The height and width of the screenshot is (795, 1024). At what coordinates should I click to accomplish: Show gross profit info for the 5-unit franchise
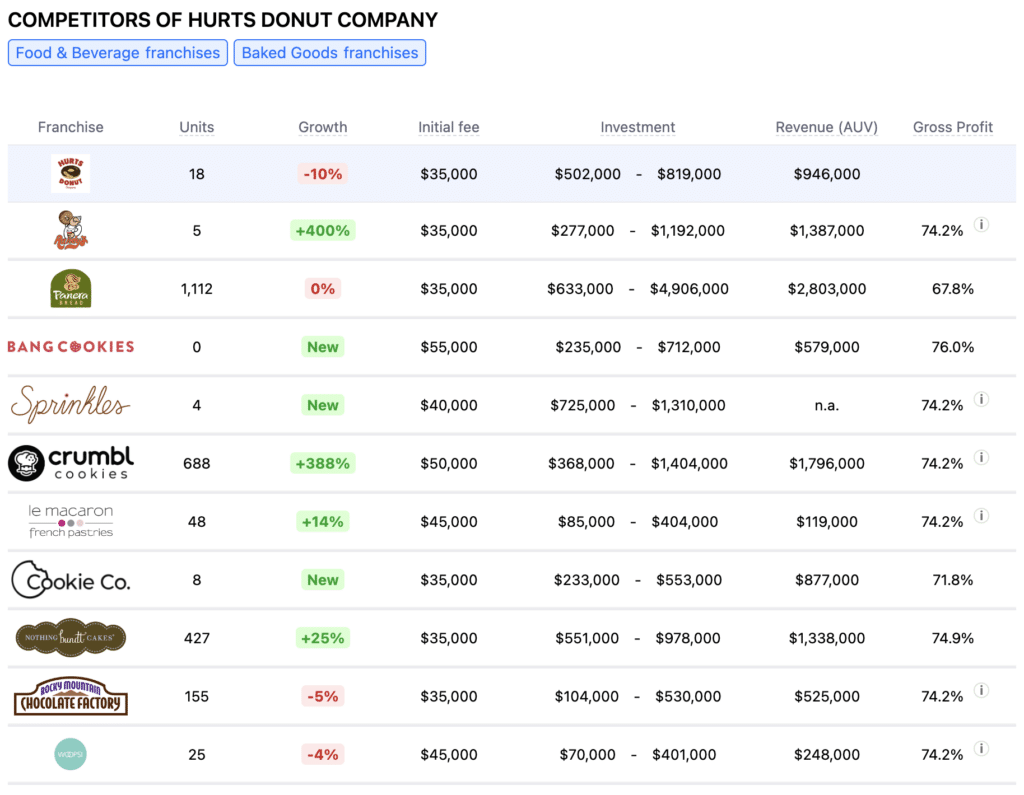click(x=981, y=225)
